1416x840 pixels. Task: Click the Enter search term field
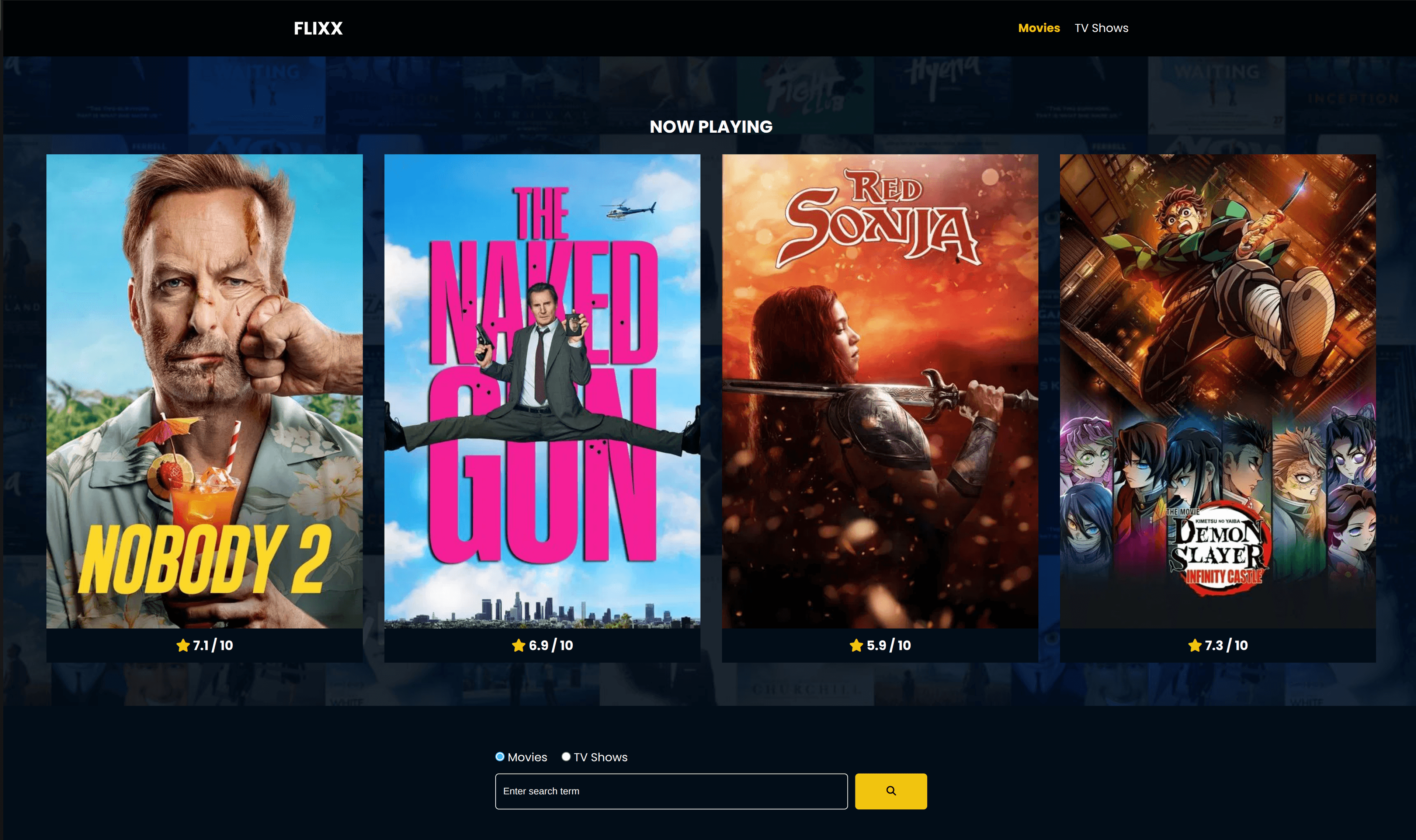670,791
